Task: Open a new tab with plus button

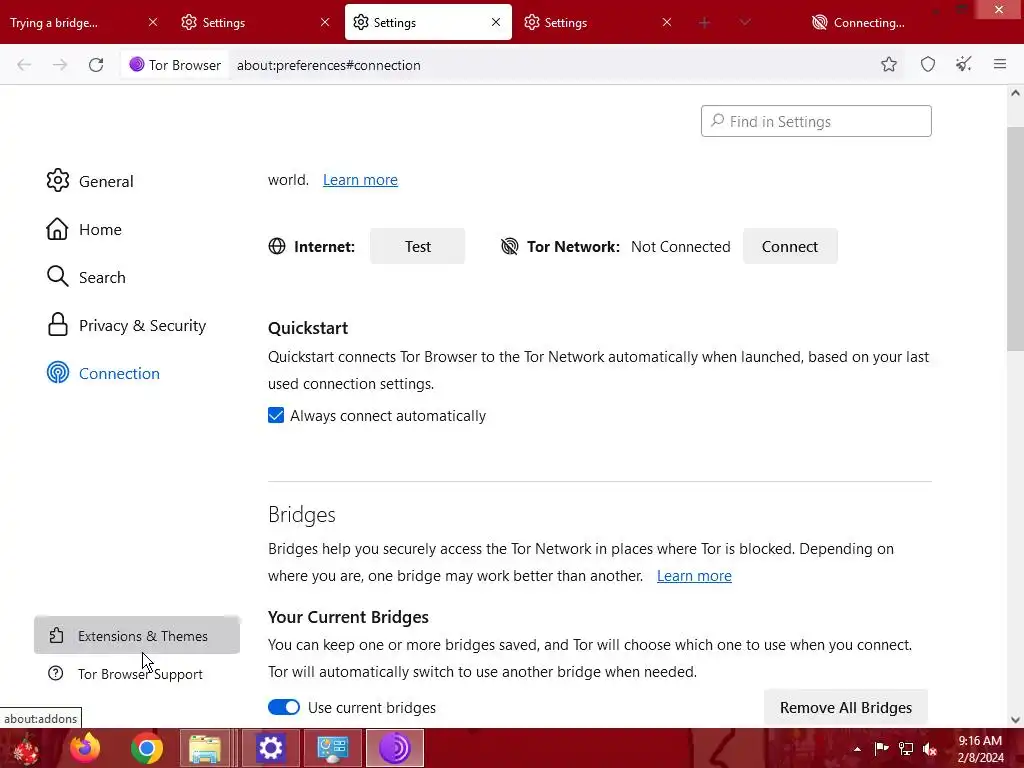Action: [704, 23]
